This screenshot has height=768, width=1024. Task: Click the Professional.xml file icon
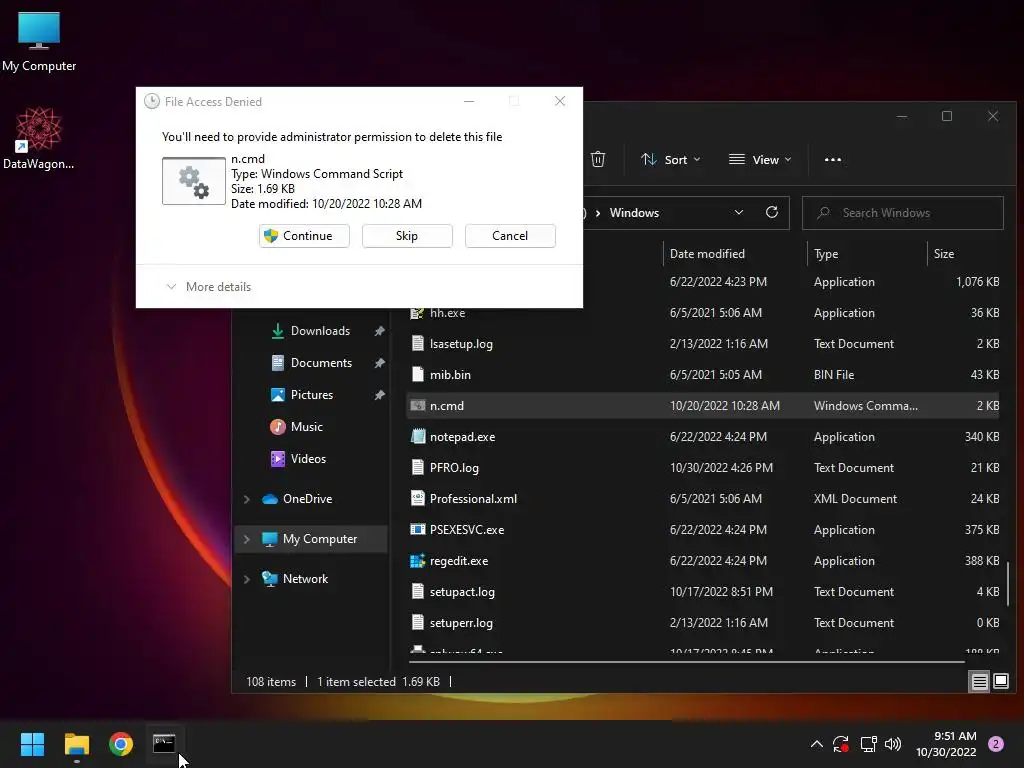point(417,498)
